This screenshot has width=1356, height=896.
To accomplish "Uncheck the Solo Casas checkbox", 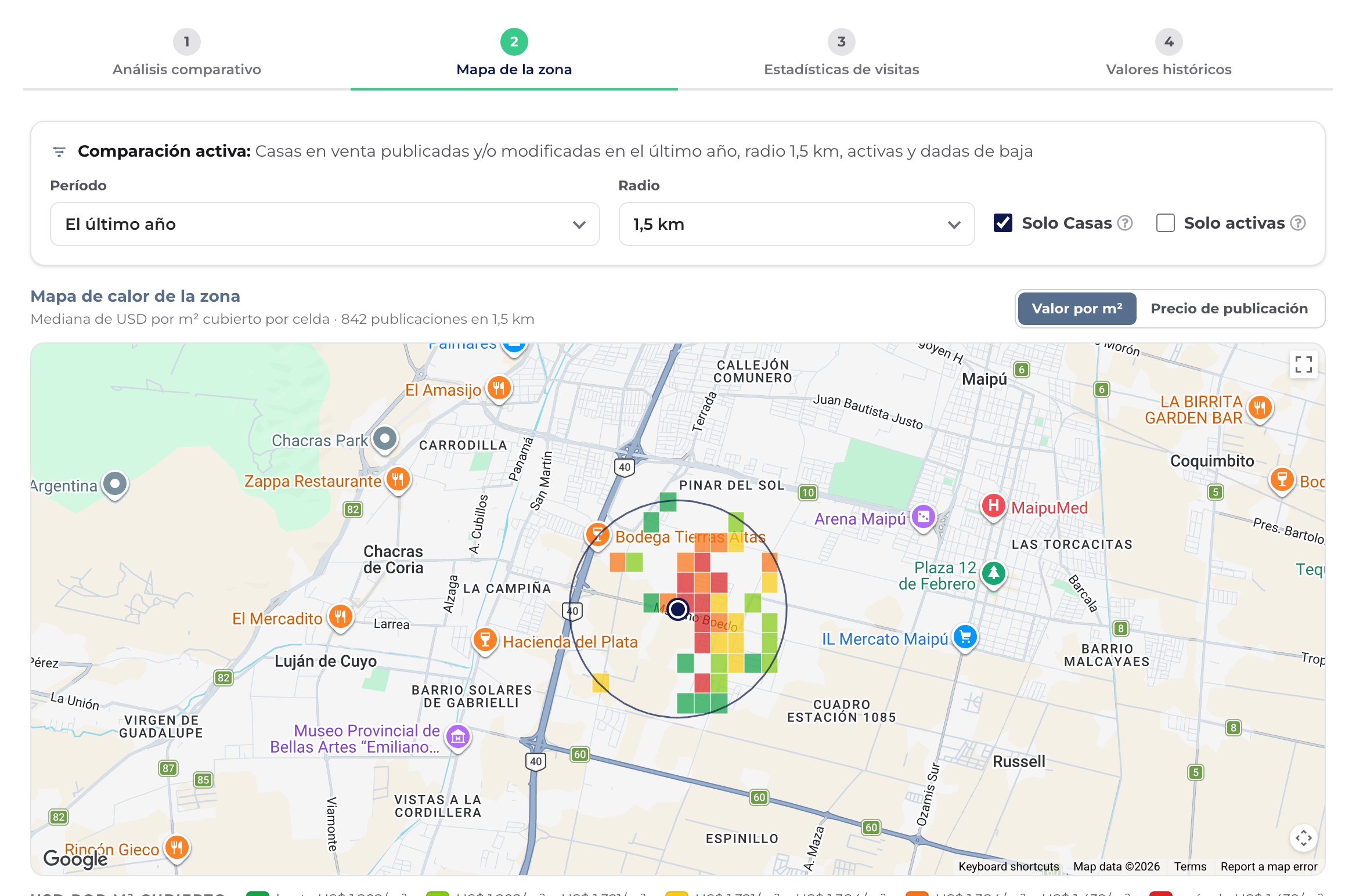I will point(1003,223).
